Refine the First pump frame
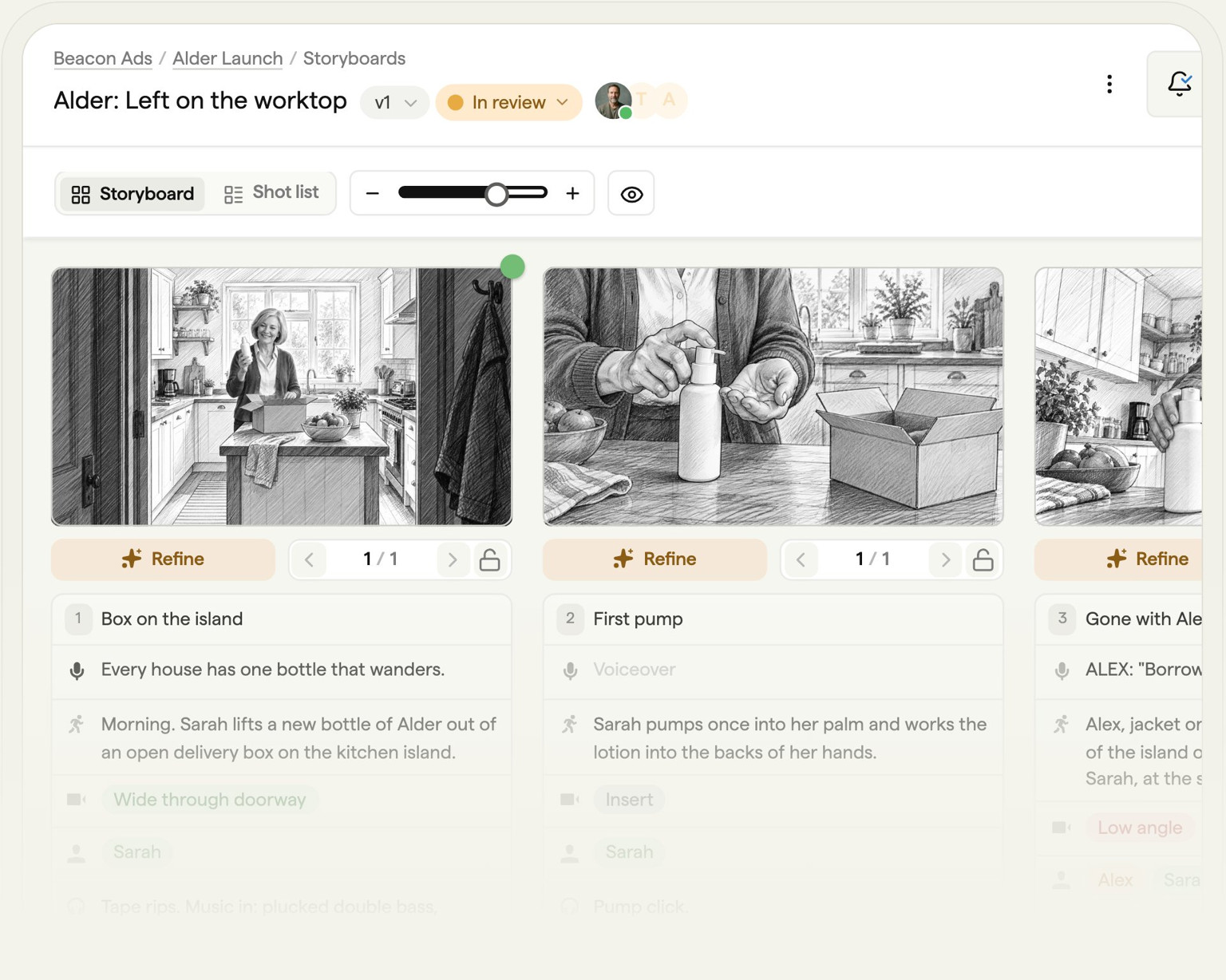 655,559
